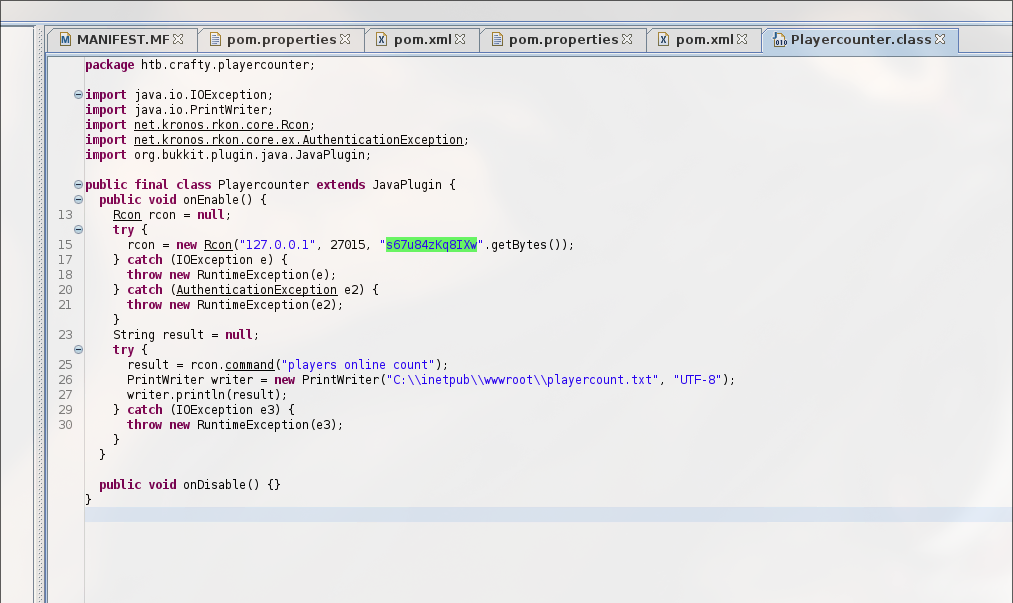
Task: Switch to the second pom.xml tab
Action: (x=704, y=40)
